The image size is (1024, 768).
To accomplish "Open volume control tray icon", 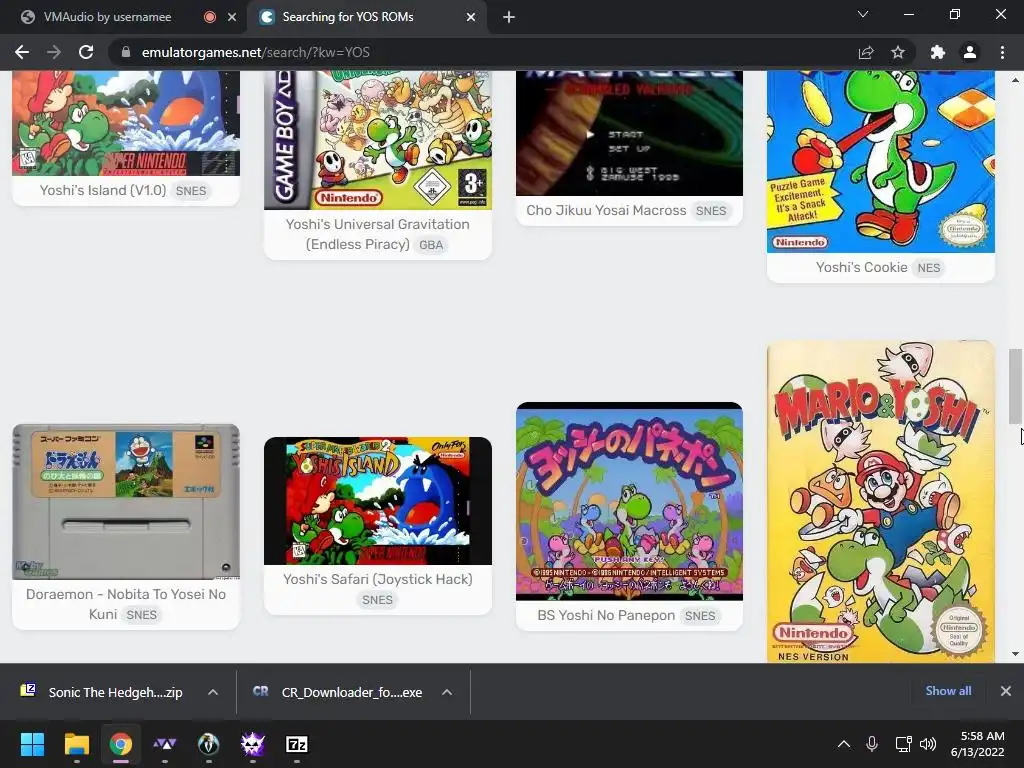I will pos(928,744).
